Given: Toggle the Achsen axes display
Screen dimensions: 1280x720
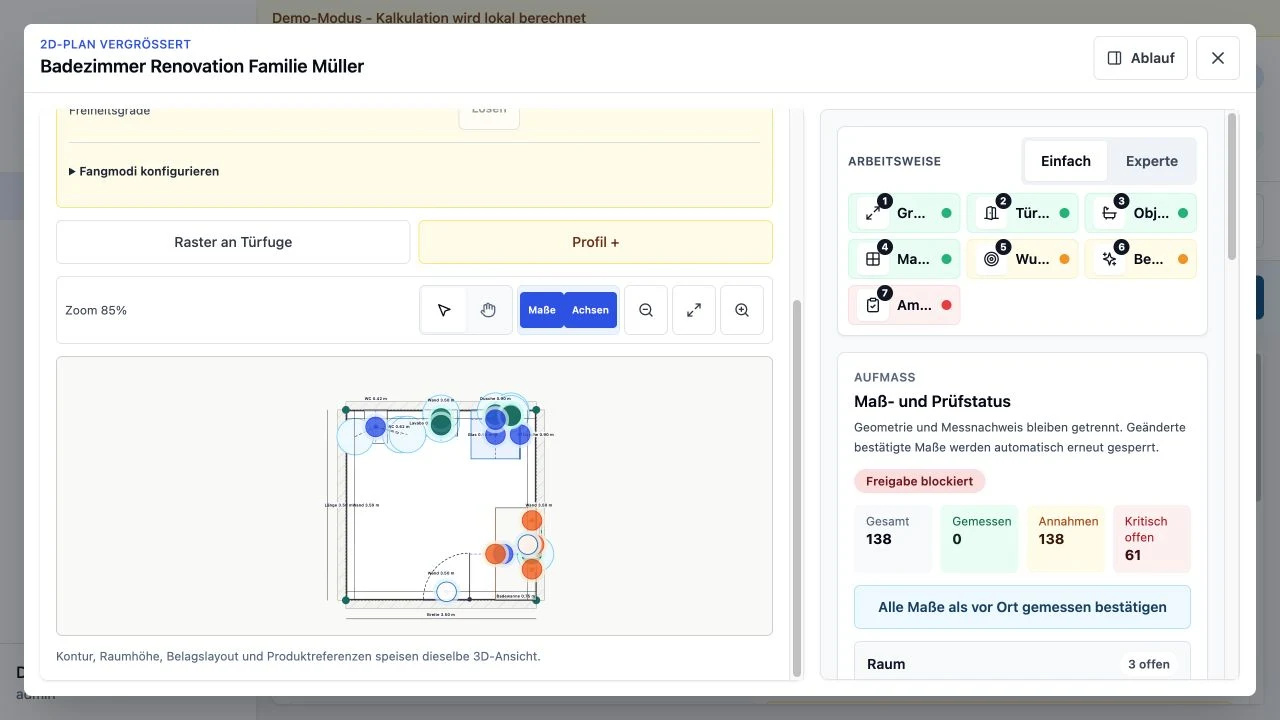Looking at the screenshot, I should [590, 310].
